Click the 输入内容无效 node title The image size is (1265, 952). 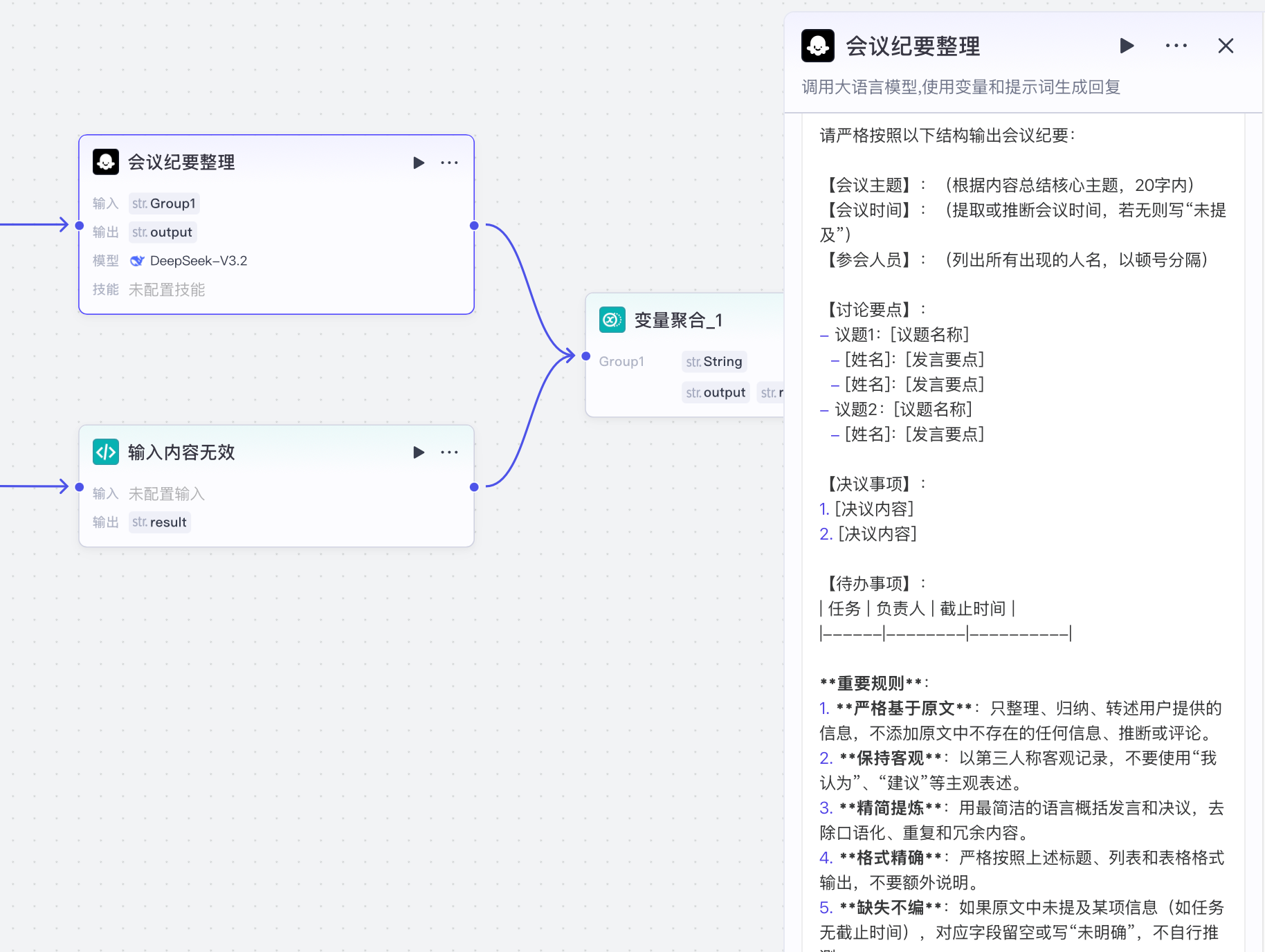point(181,452)
